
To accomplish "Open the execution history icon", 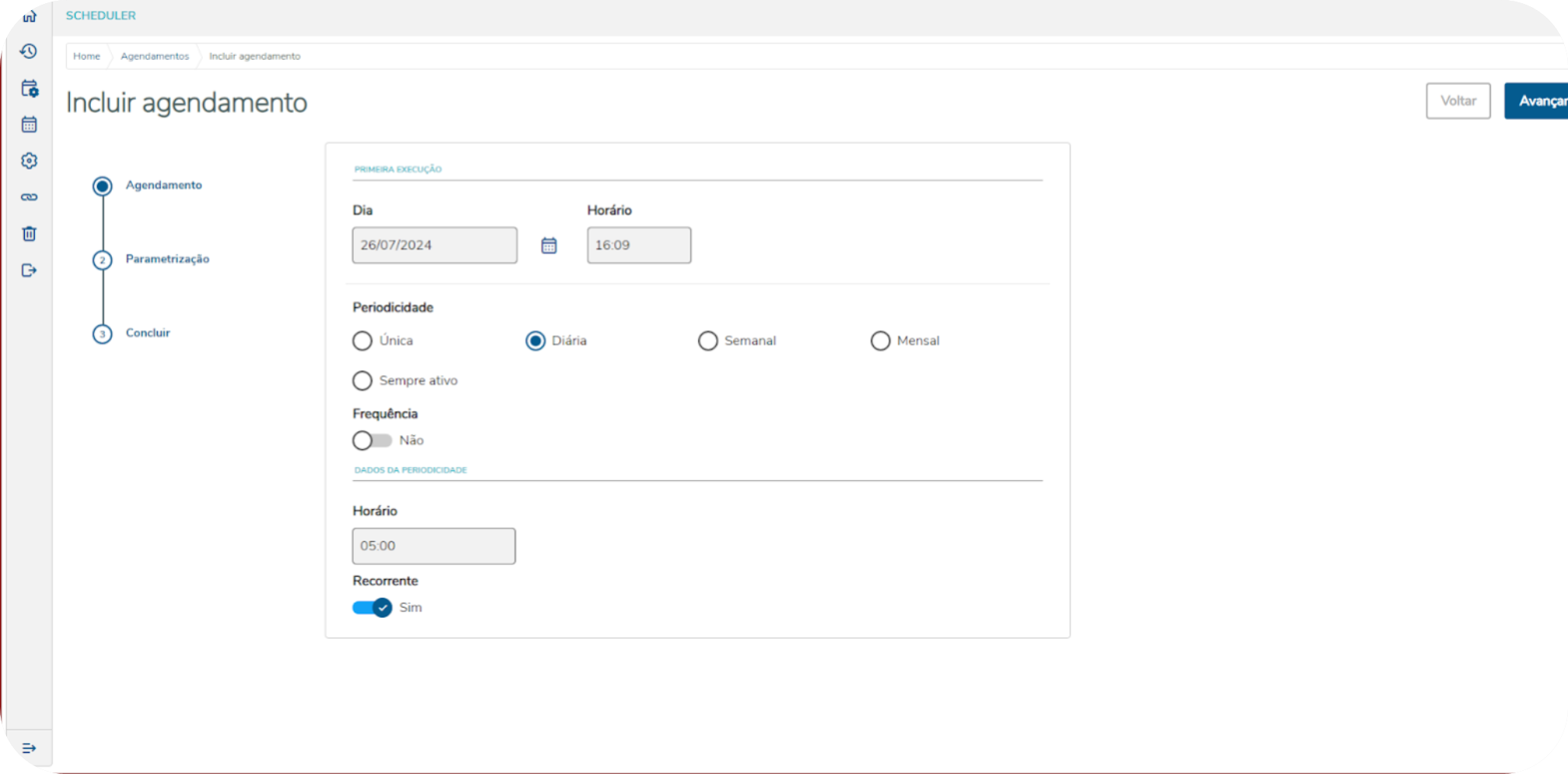I will 29,52.
